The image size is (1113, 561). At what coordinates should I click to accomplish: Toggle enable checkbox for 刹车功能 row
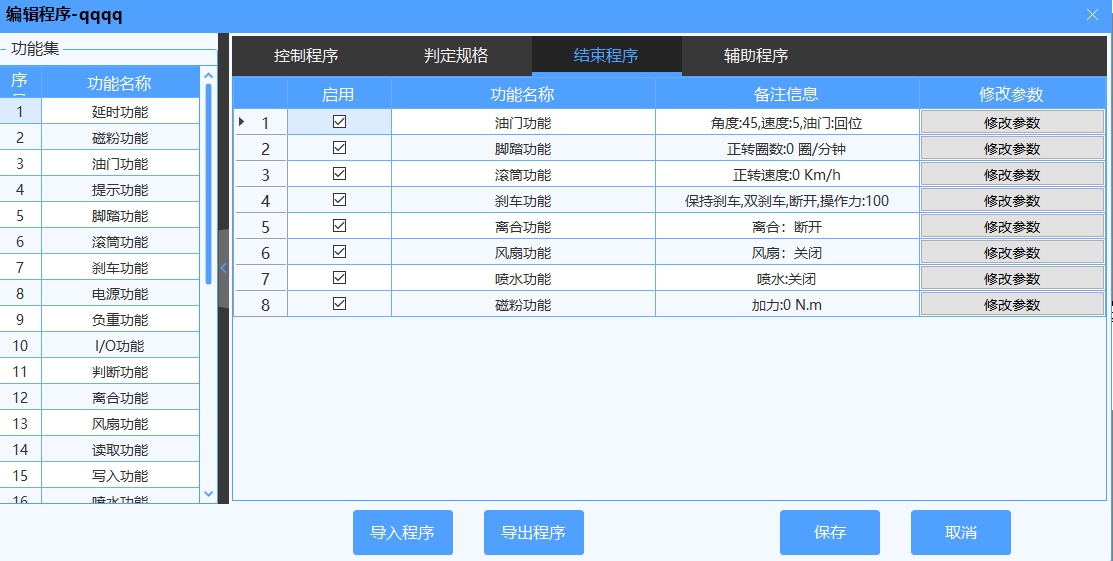click(339, 199)
